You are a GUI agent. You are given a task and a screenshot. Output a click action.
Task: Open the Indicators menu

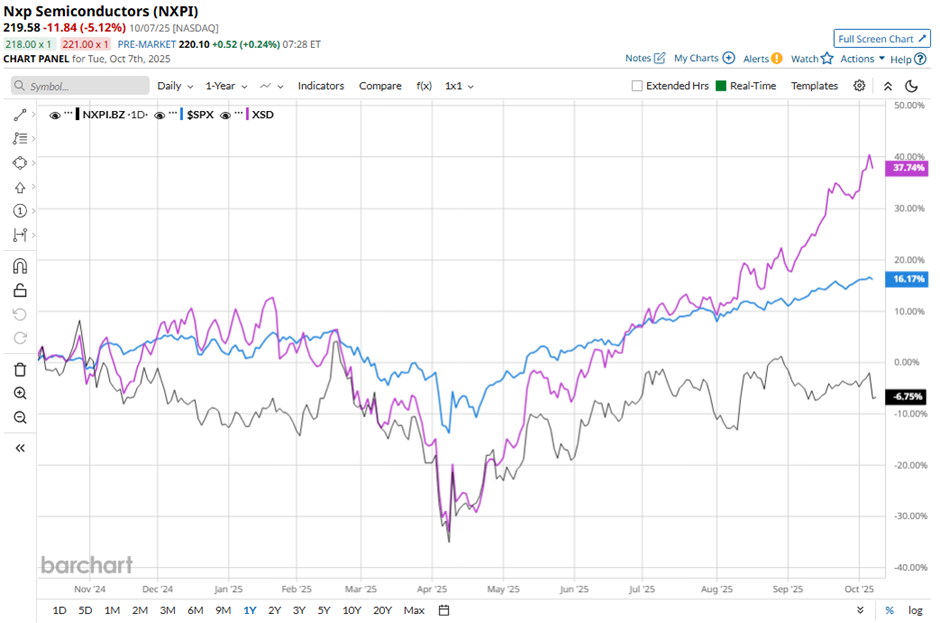click(x=320, y=86)
